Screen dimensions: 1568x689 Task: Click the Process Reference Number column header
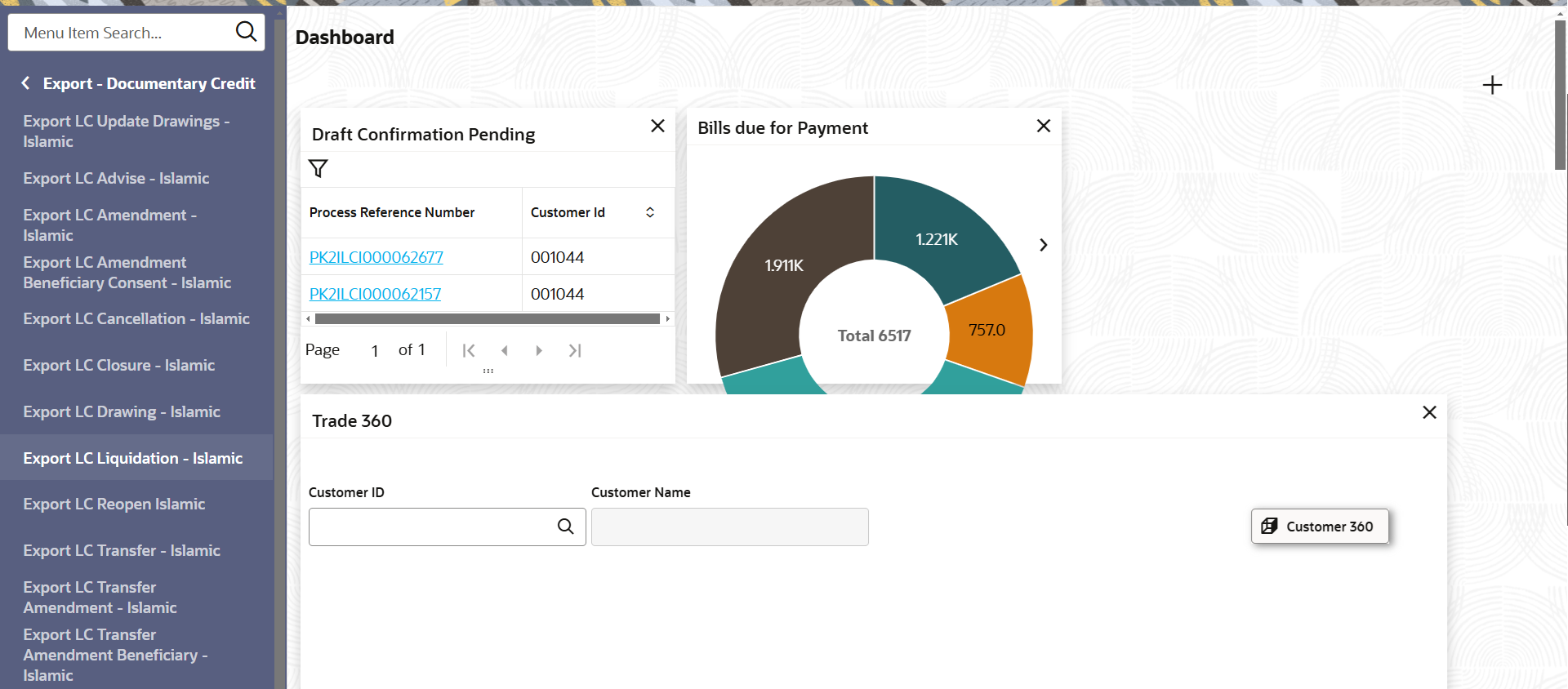[392, 212]
